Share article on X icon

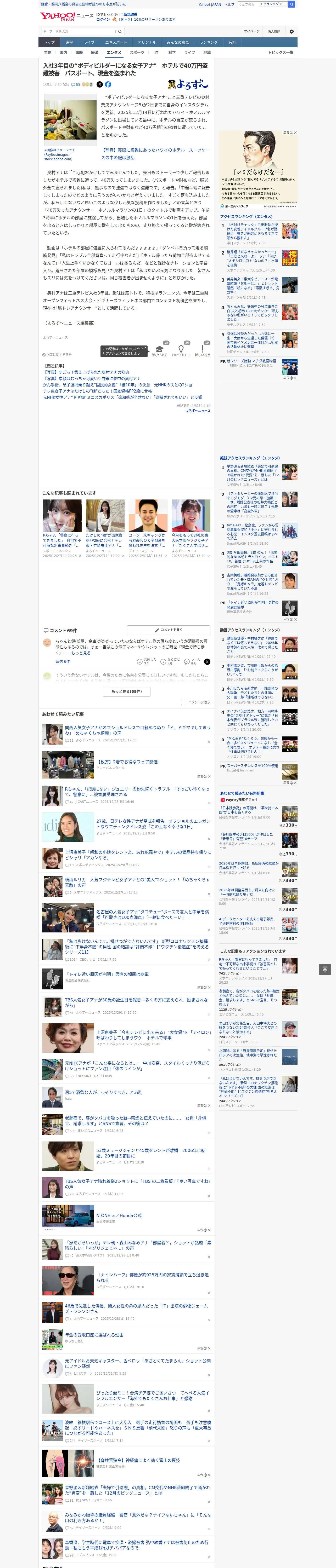pos(100,85)
